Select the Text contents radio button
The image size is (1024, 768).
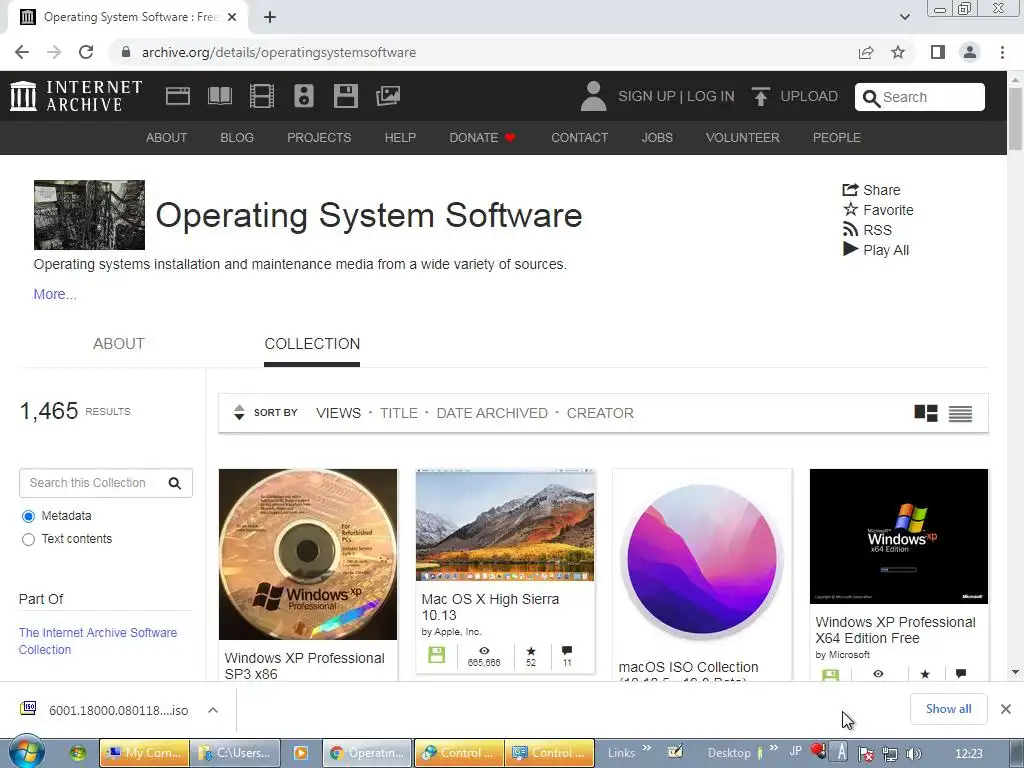click(28, 539)
